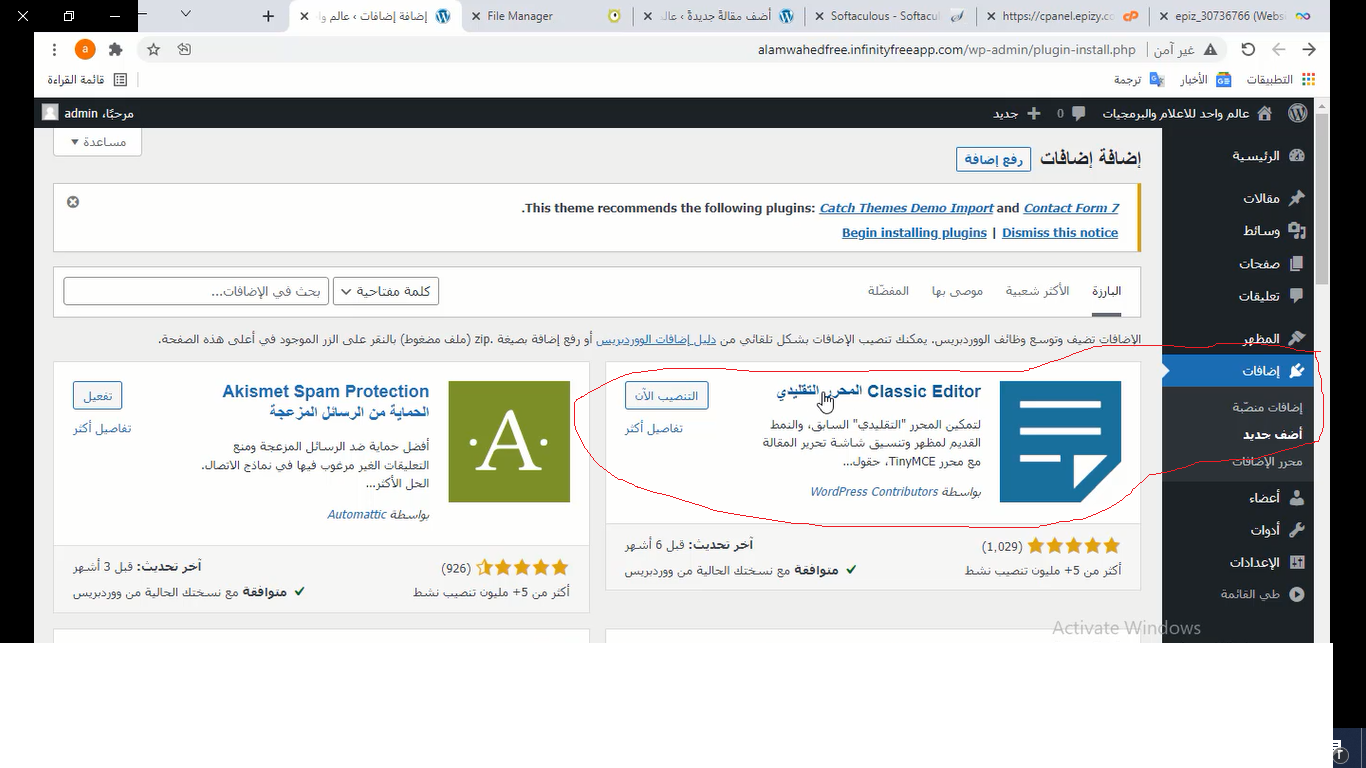The width and height of the screenshot is (1366, 768).
Task: Switch to موصى بها recommended tab
Action: 958,291
